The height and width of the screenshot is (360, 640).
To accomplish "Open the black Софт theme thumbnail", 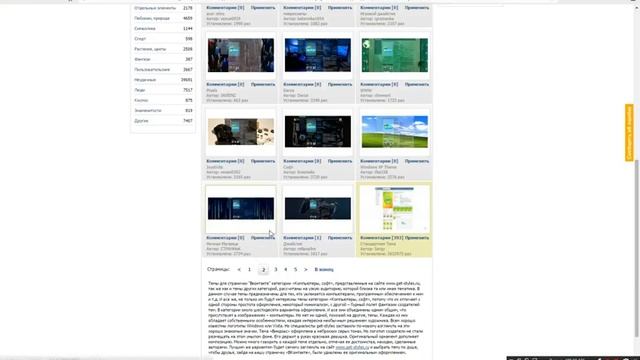I will point(318,131).
